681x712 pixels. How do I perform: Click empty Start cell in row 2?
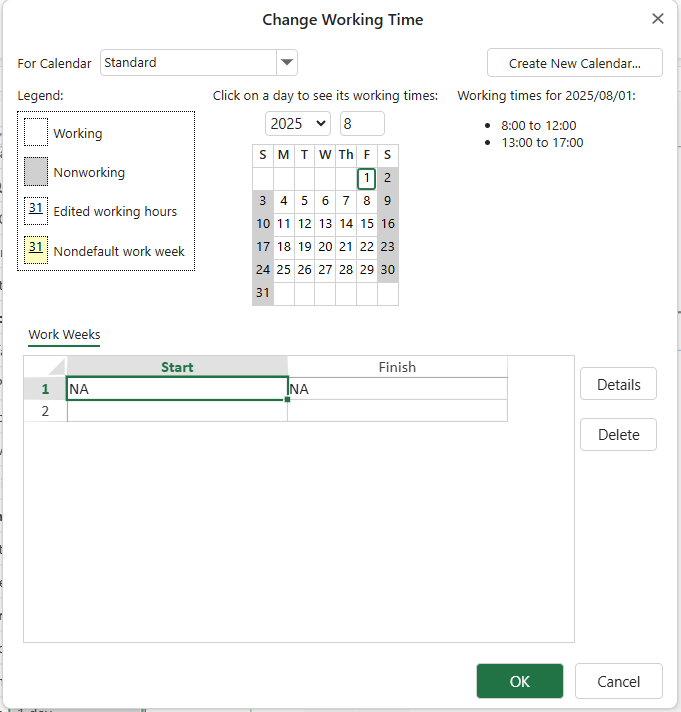point(177,411)
